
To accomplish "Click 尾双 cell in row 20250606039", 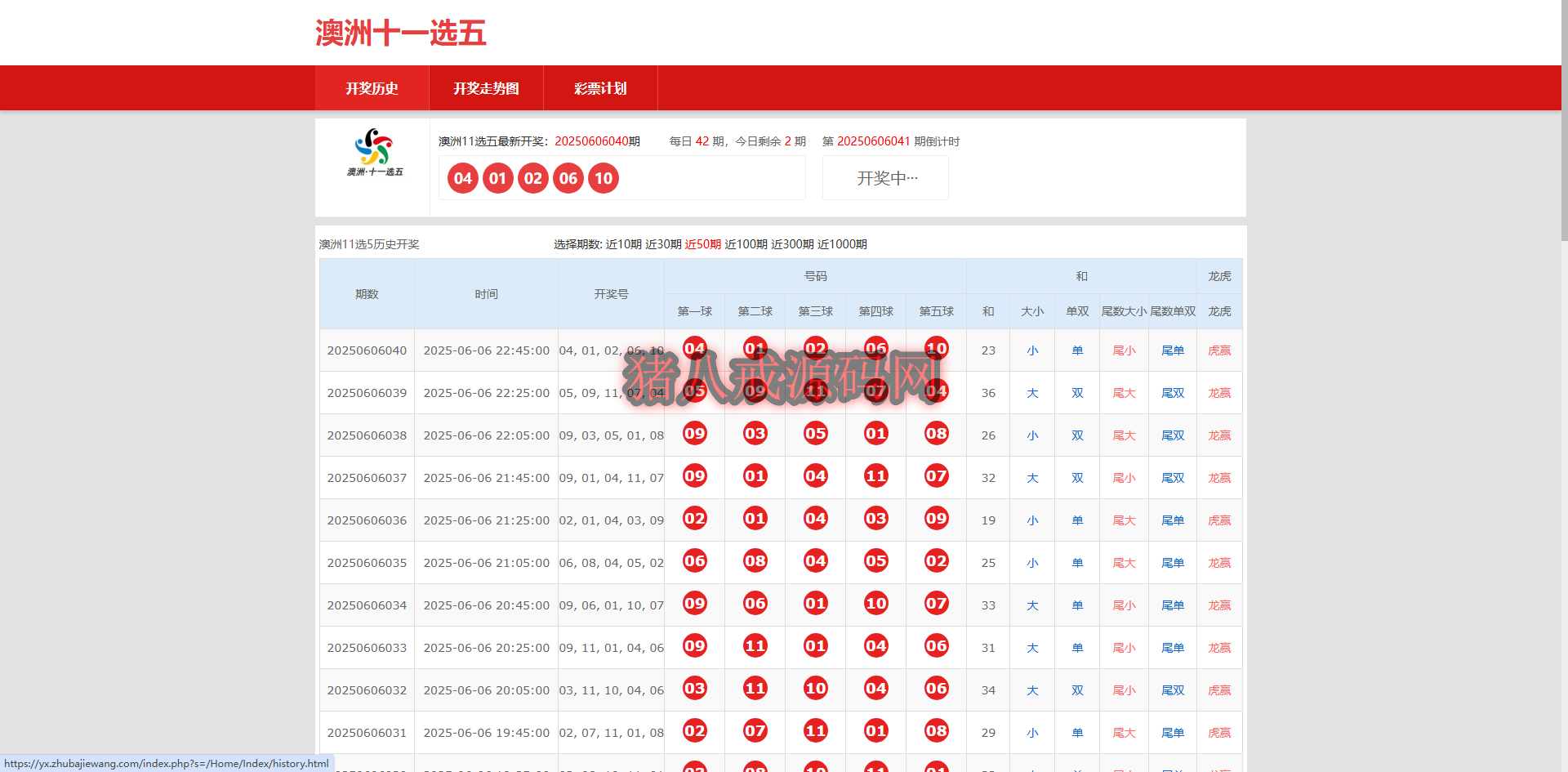I will coord(1173,393).
